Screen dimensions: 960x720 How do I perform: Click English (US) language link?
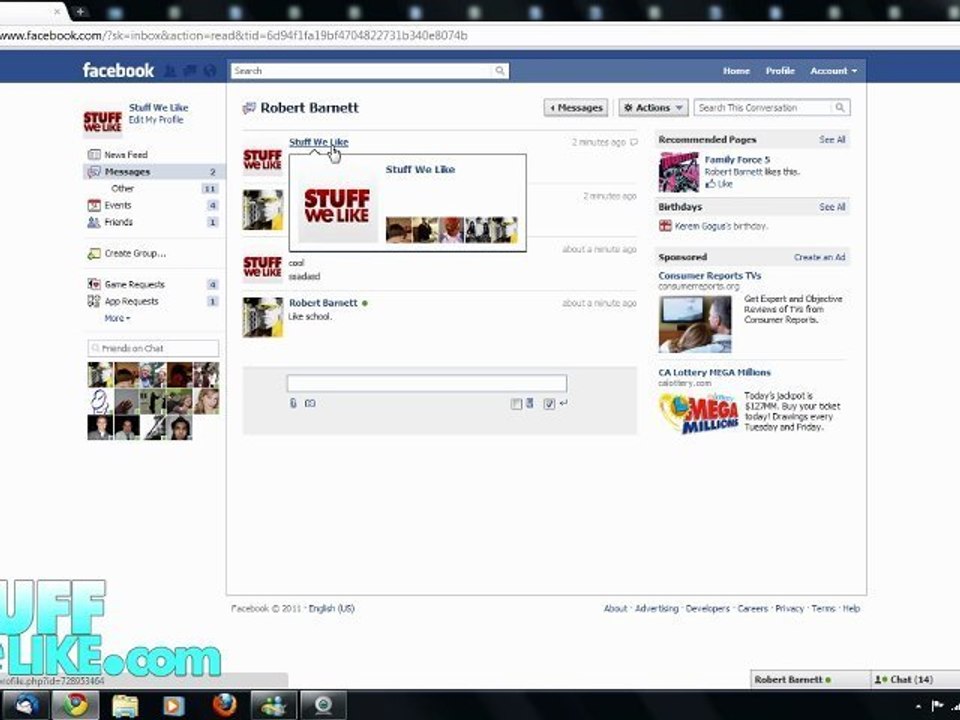(331, 609)
